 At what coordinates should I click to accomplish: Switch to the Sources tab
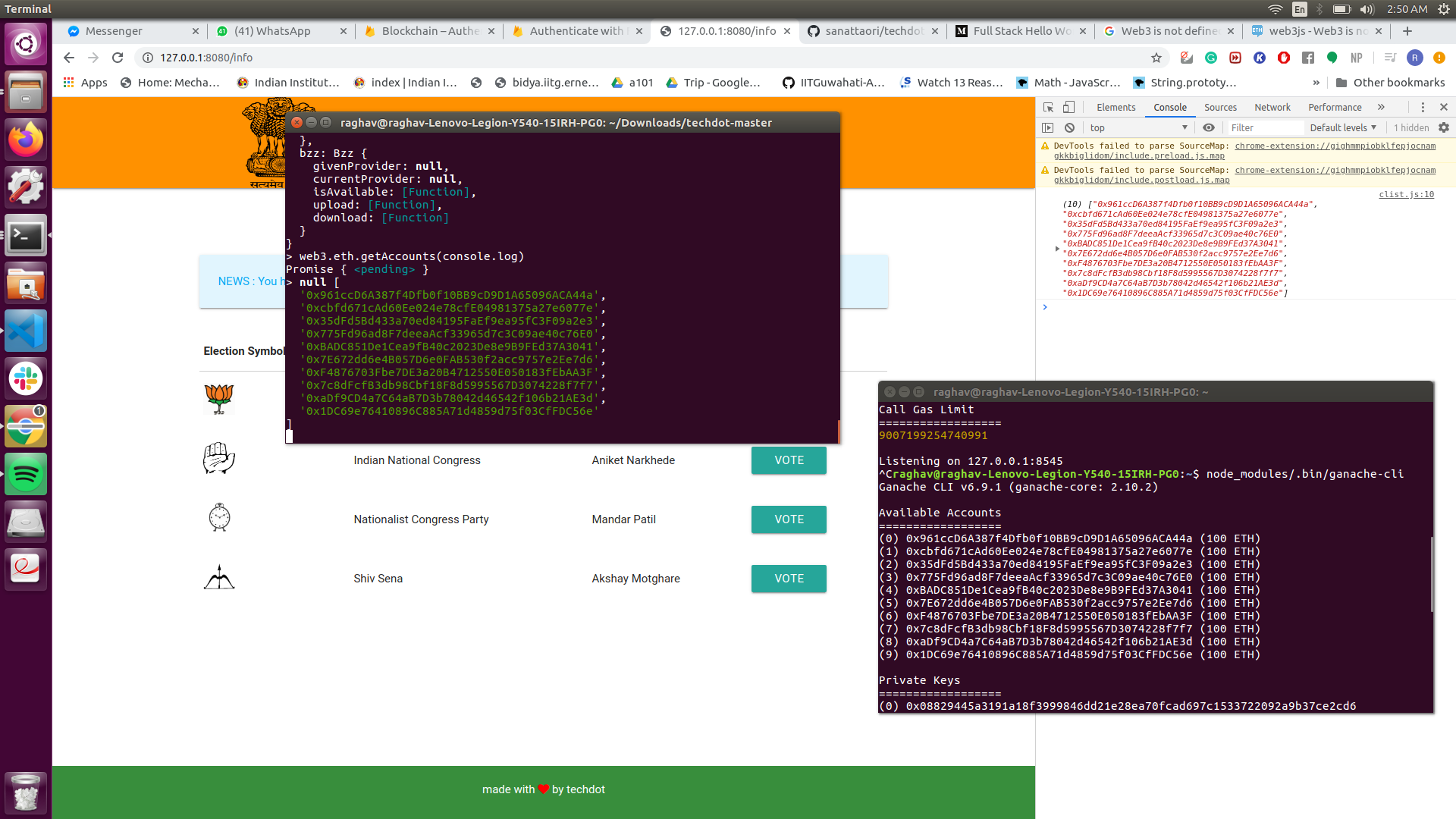click(1220, 107)
